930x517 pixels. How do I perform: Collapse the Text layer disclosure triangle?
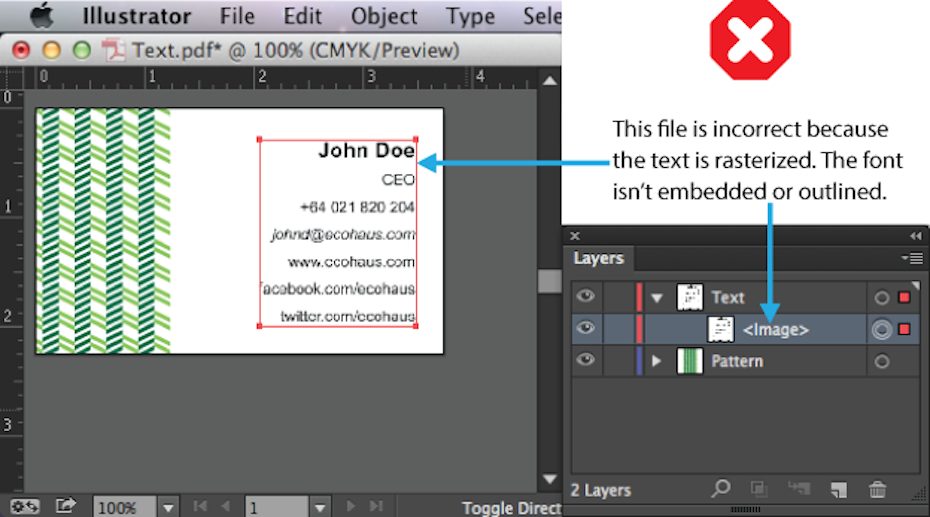click(657, 298)
